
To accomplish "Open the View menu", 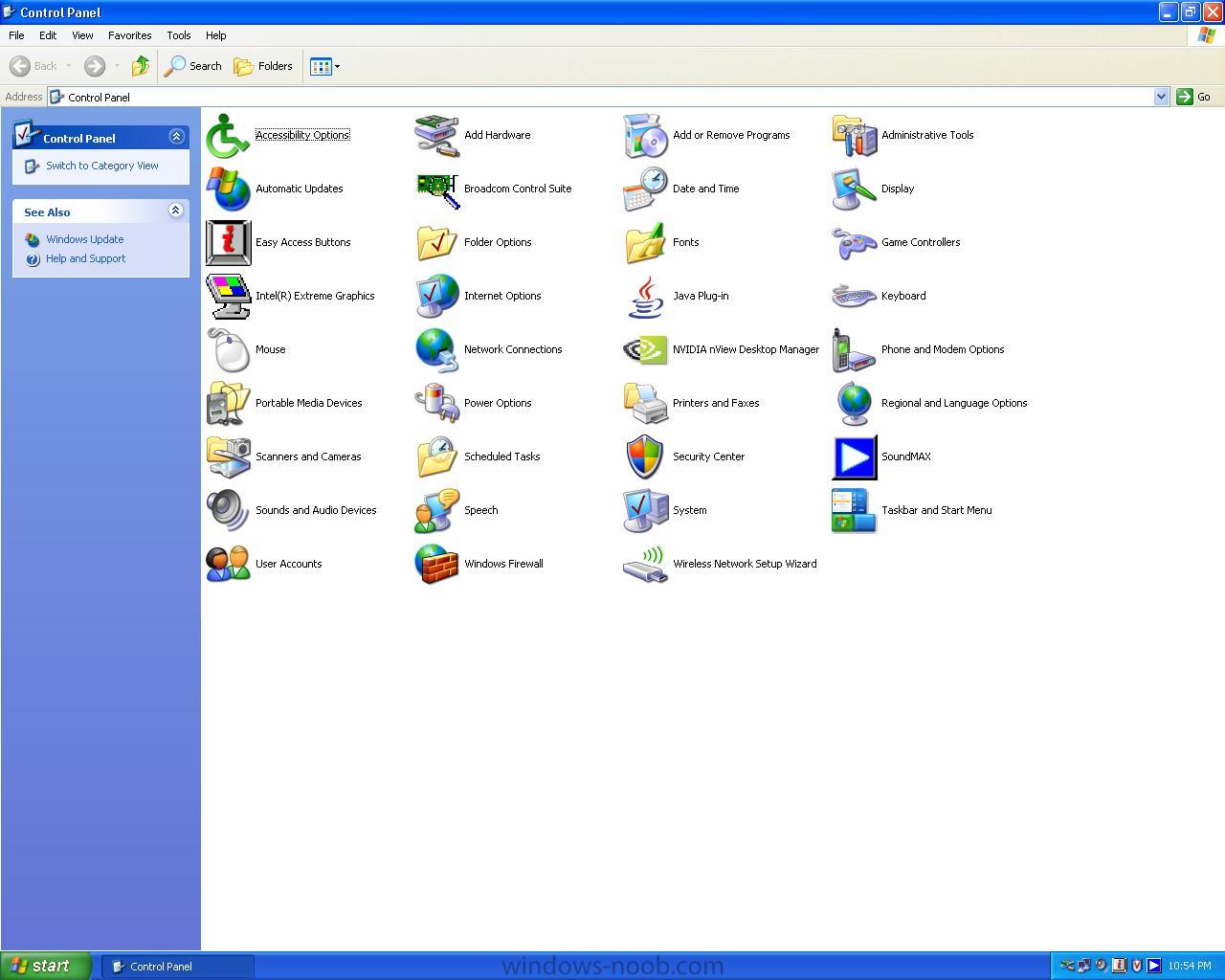I will tap(82, 35).
